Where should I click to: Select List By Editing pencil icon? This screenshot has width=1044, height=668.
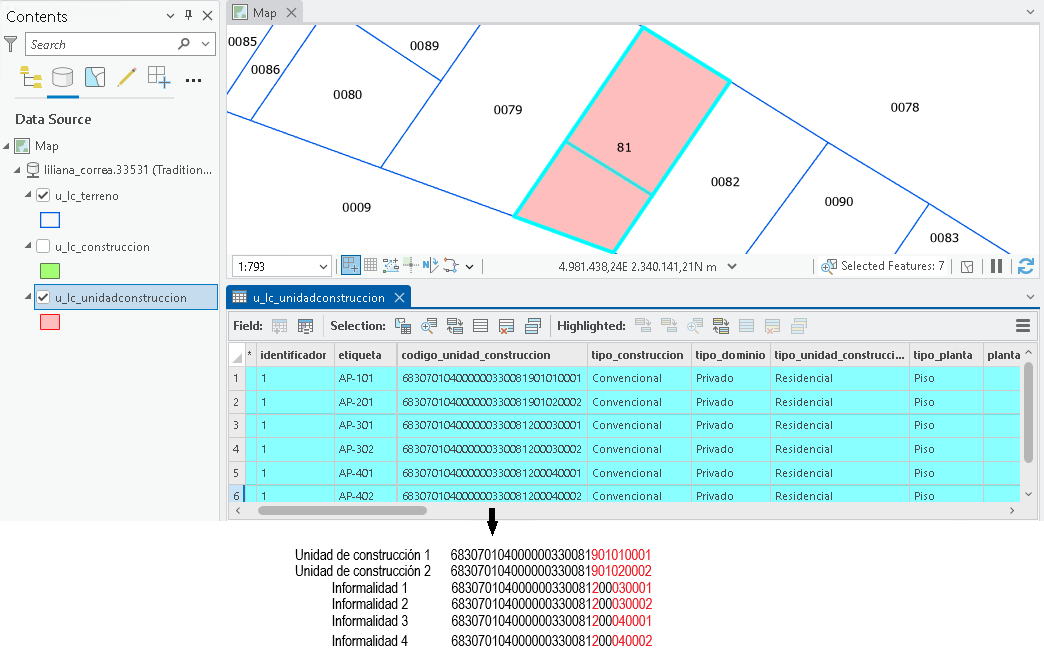pos(127,78)
